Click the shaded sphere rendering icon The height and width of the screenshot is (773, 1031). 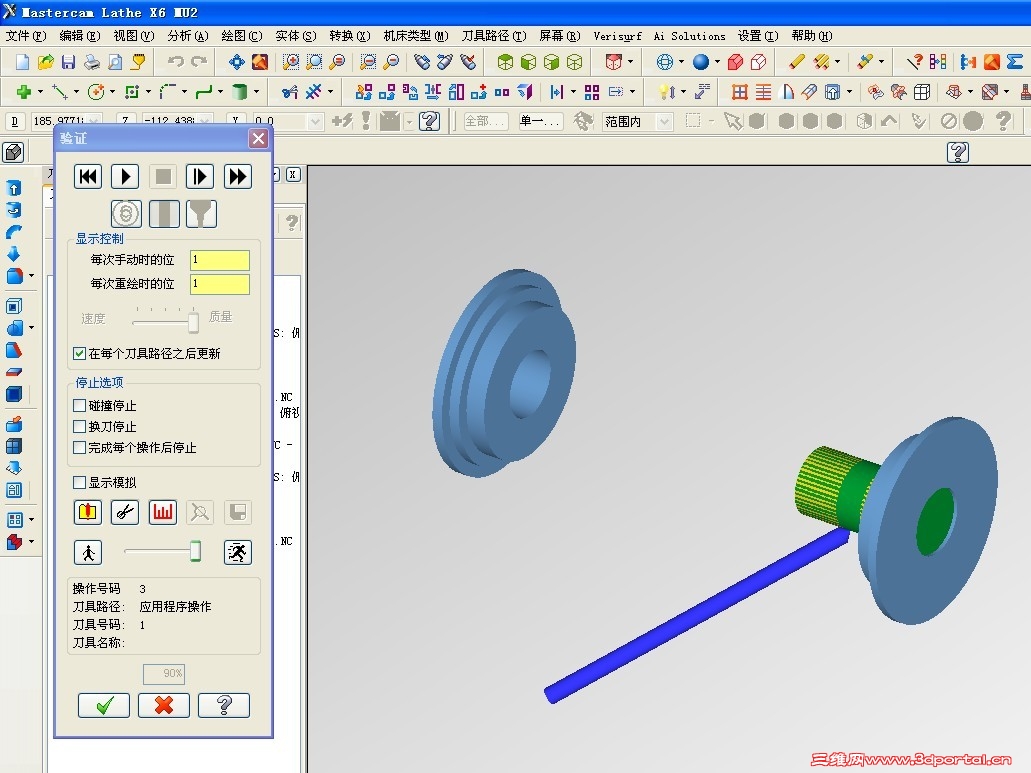point(701,62)
